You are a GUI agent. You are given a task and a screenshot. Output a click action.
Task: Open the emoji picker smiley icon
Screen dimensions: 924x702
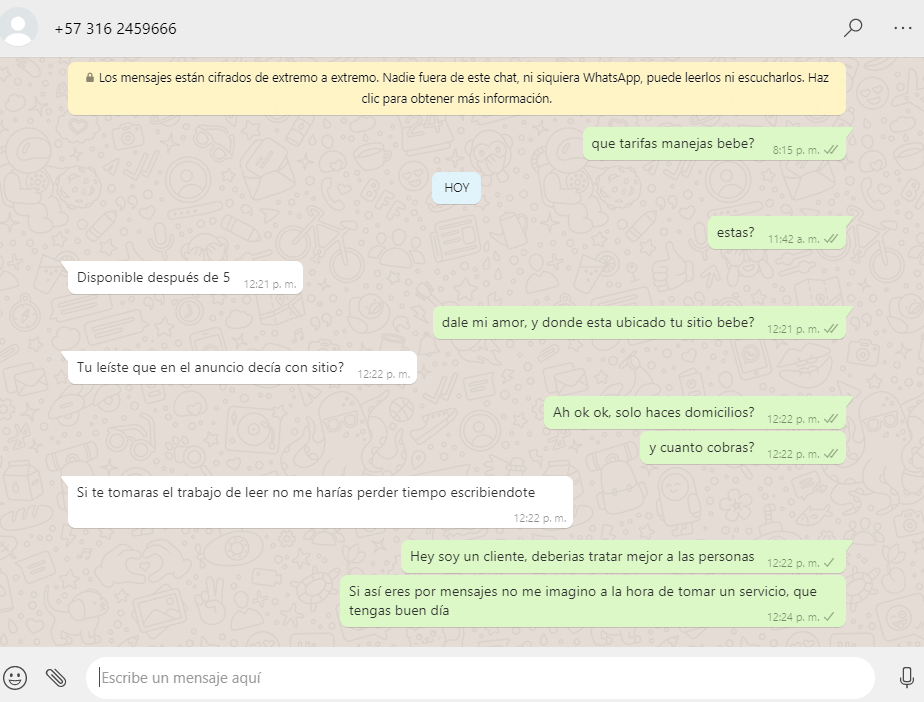click(15, 677)
